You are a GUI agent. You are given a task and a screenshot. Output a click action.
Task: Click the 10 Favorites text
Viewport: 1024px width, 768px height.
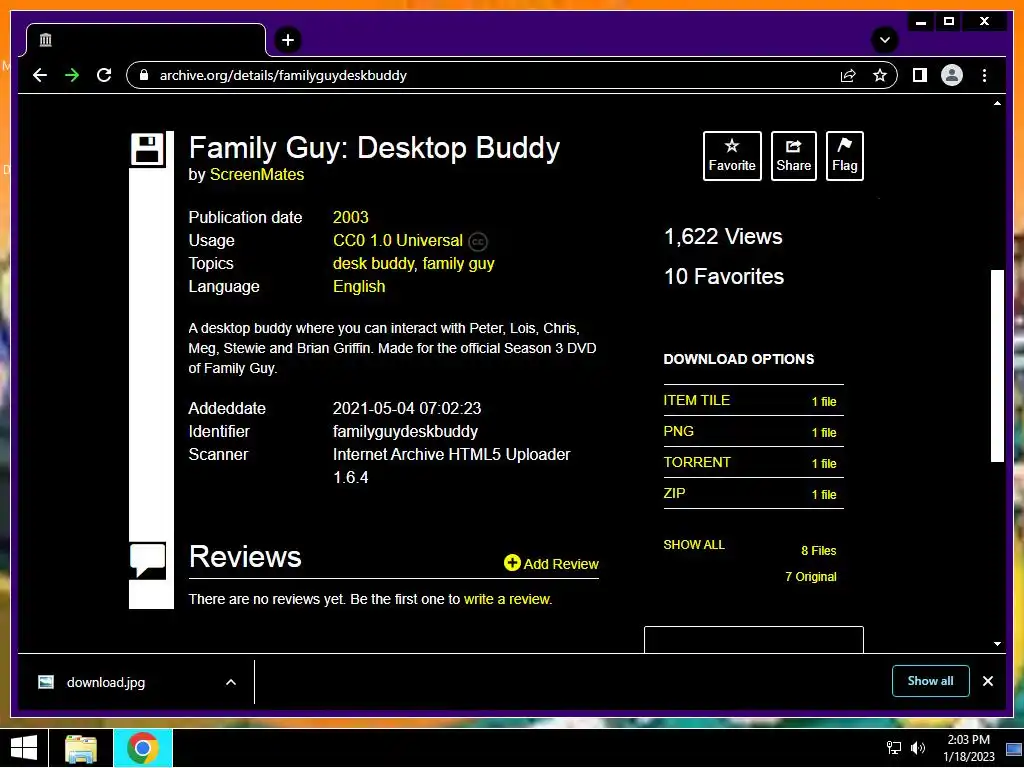(724, 276)
